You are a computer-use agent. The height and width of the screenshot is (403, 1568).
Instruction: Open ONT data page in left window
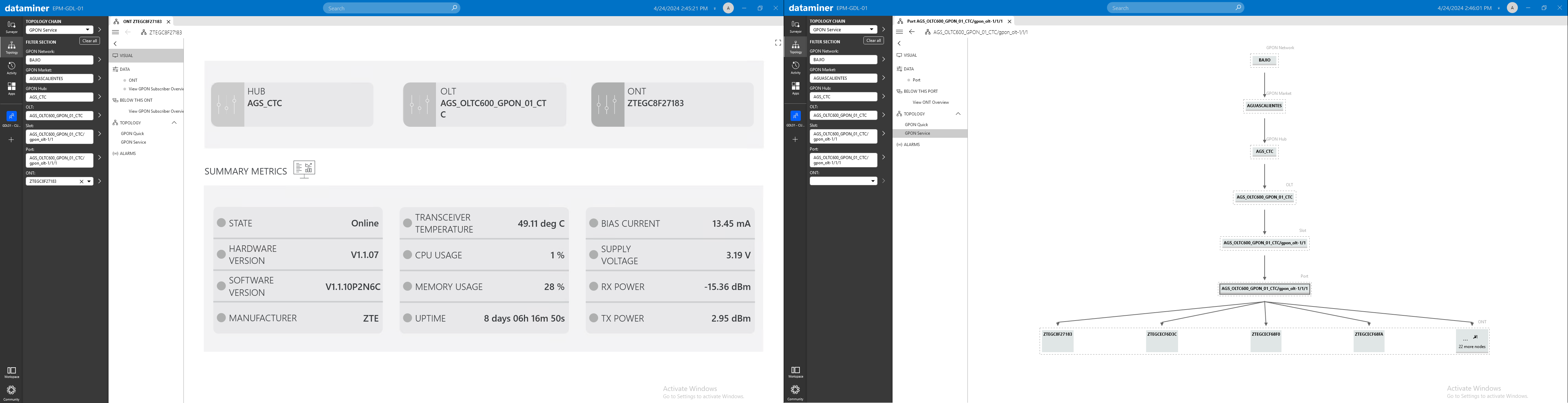click(x=133, y=80)
